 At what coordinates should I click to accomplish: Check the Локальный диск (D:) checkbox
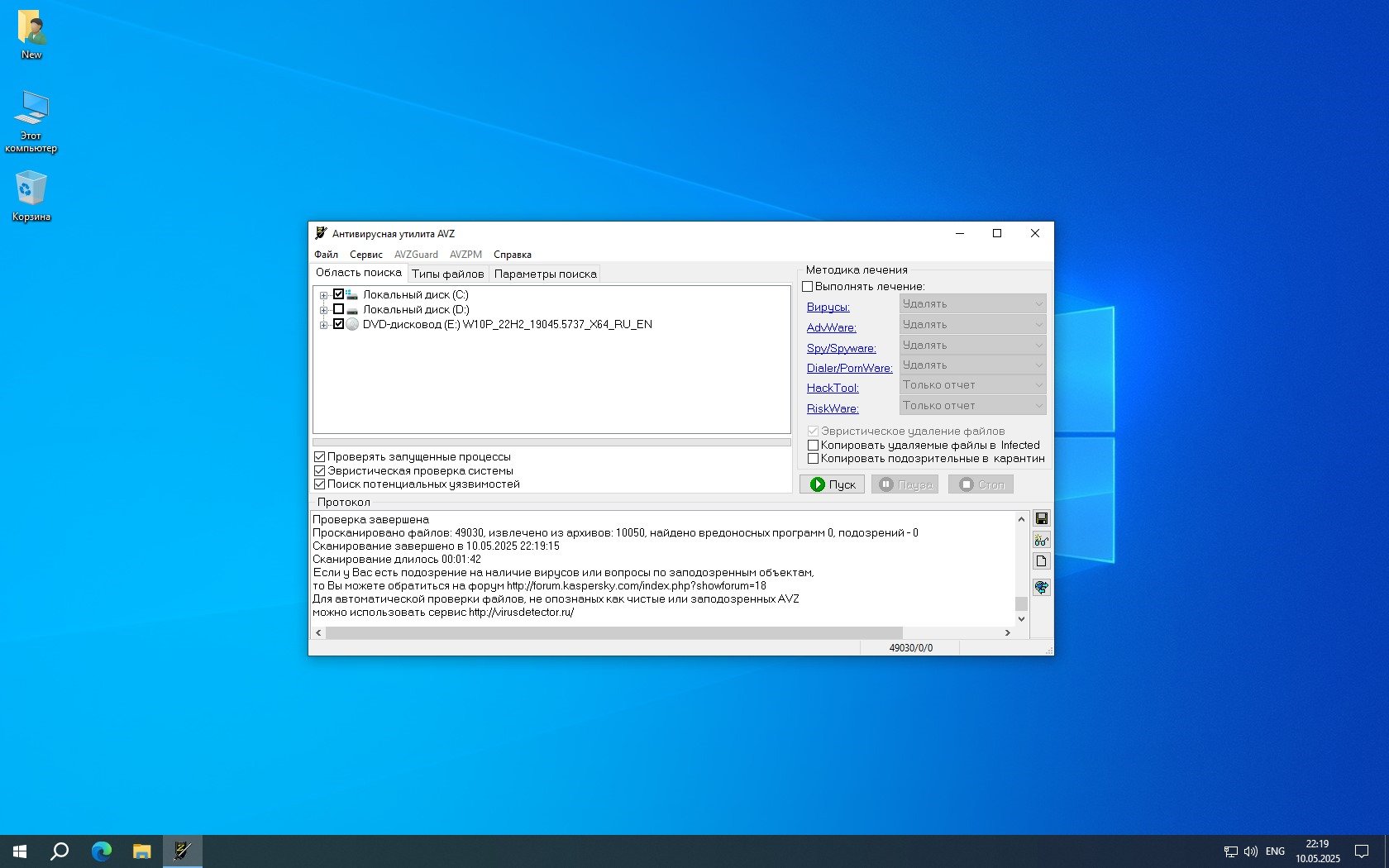coord(338,309)
